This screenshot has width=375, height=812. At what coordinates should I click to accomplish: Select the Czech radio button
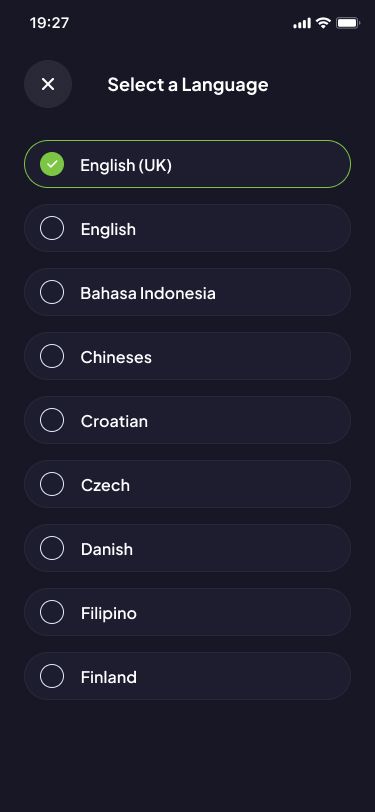52,484
